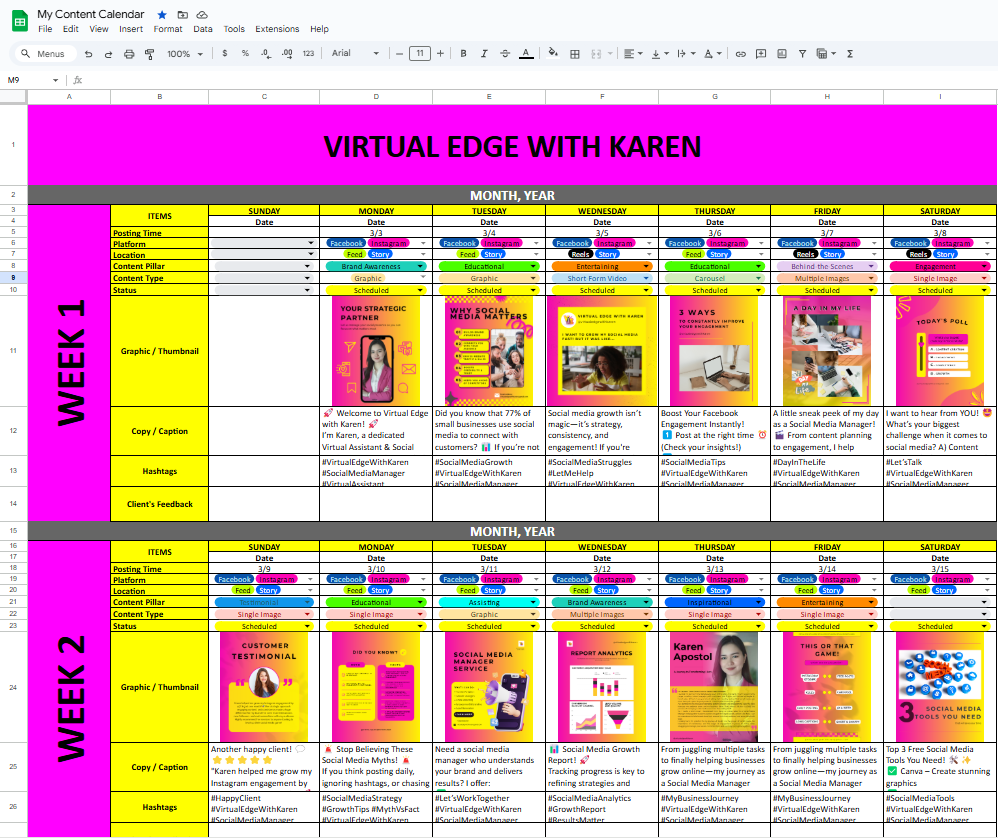This screenshot has width=998, height=838.
Task: Select column D header
Action: (376, 97)
